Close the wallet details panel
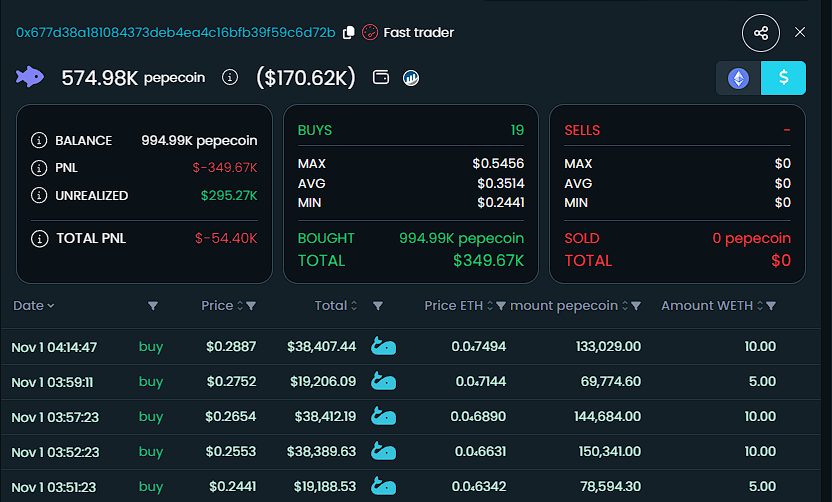This screenshot has height=502, width=832. [x=800, y=32]
